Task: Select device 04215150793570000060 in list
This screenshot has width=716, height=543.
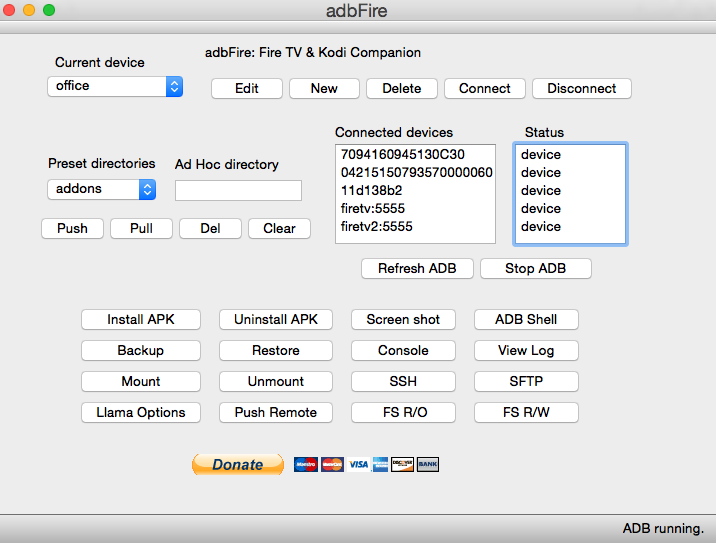Action: (x=415, y=173)
